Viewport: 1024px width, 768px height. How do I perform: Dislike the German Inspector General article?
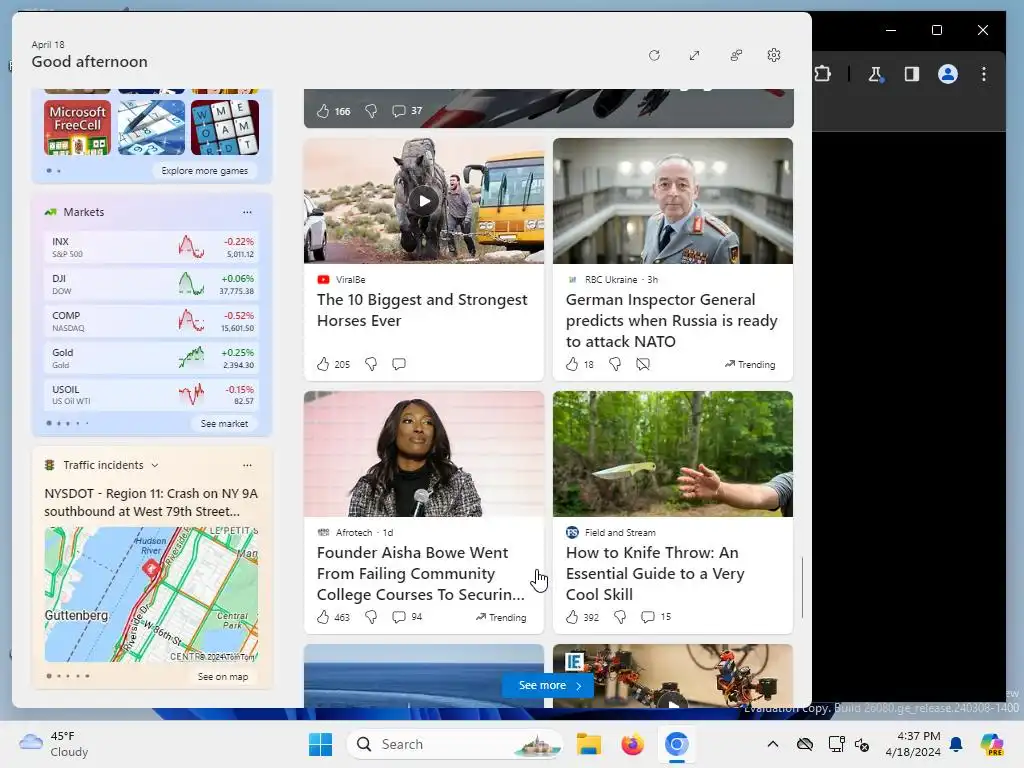point(615,364)
